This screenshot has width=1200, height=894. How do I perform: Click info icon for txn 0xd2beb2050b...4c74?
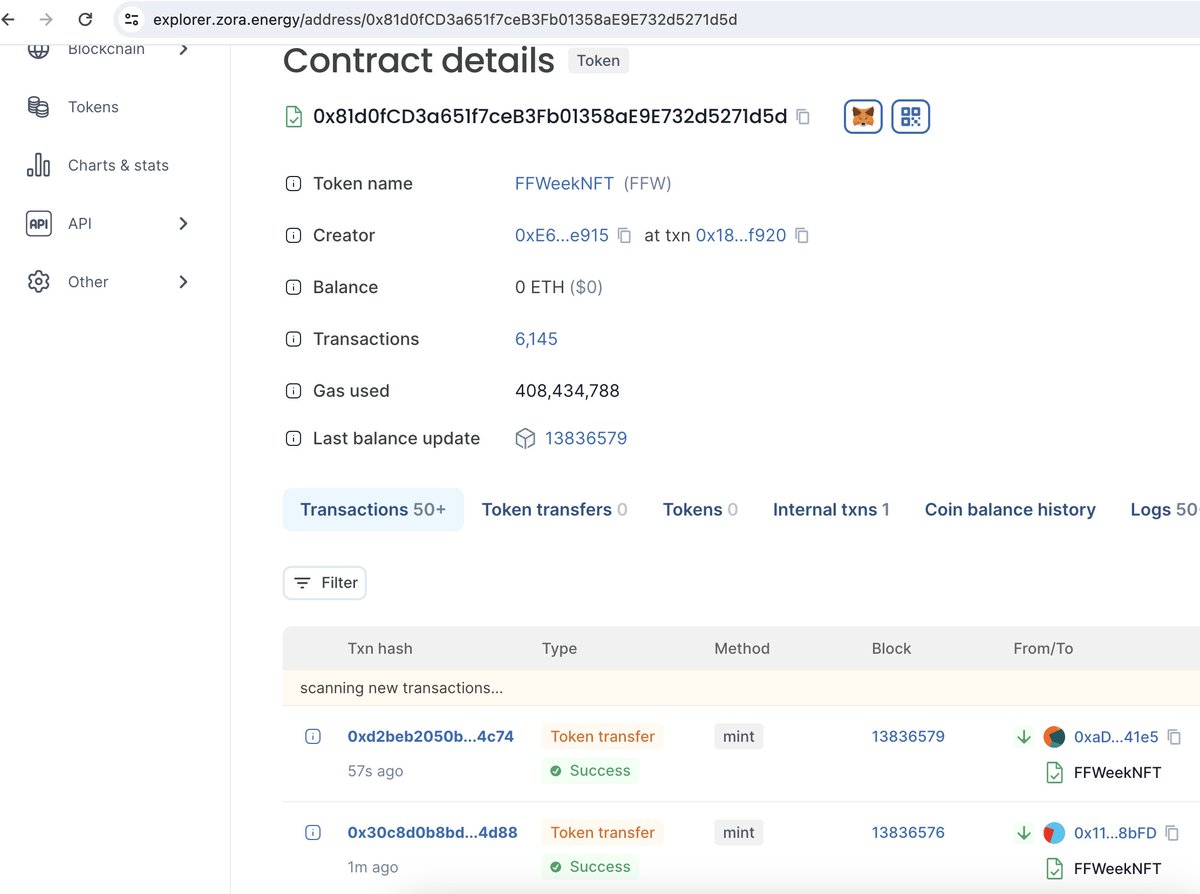[312, 737]
